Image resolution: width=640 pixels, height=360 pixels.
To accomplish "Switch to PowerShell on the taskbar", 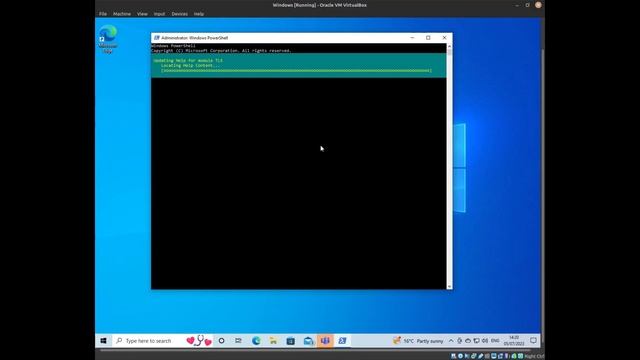I will 342,340.
